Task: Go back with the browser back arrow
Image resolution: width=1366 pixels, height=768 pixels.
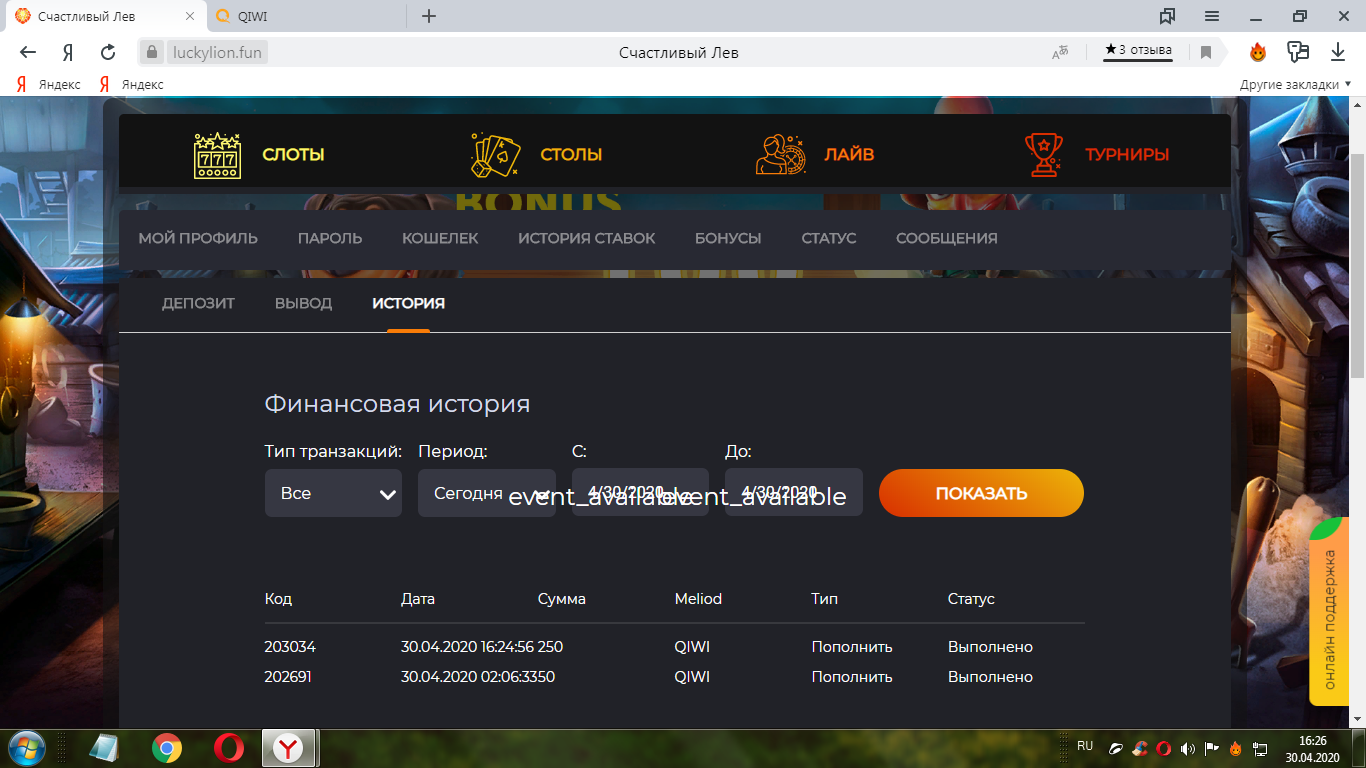Action: tap(28, 52)
